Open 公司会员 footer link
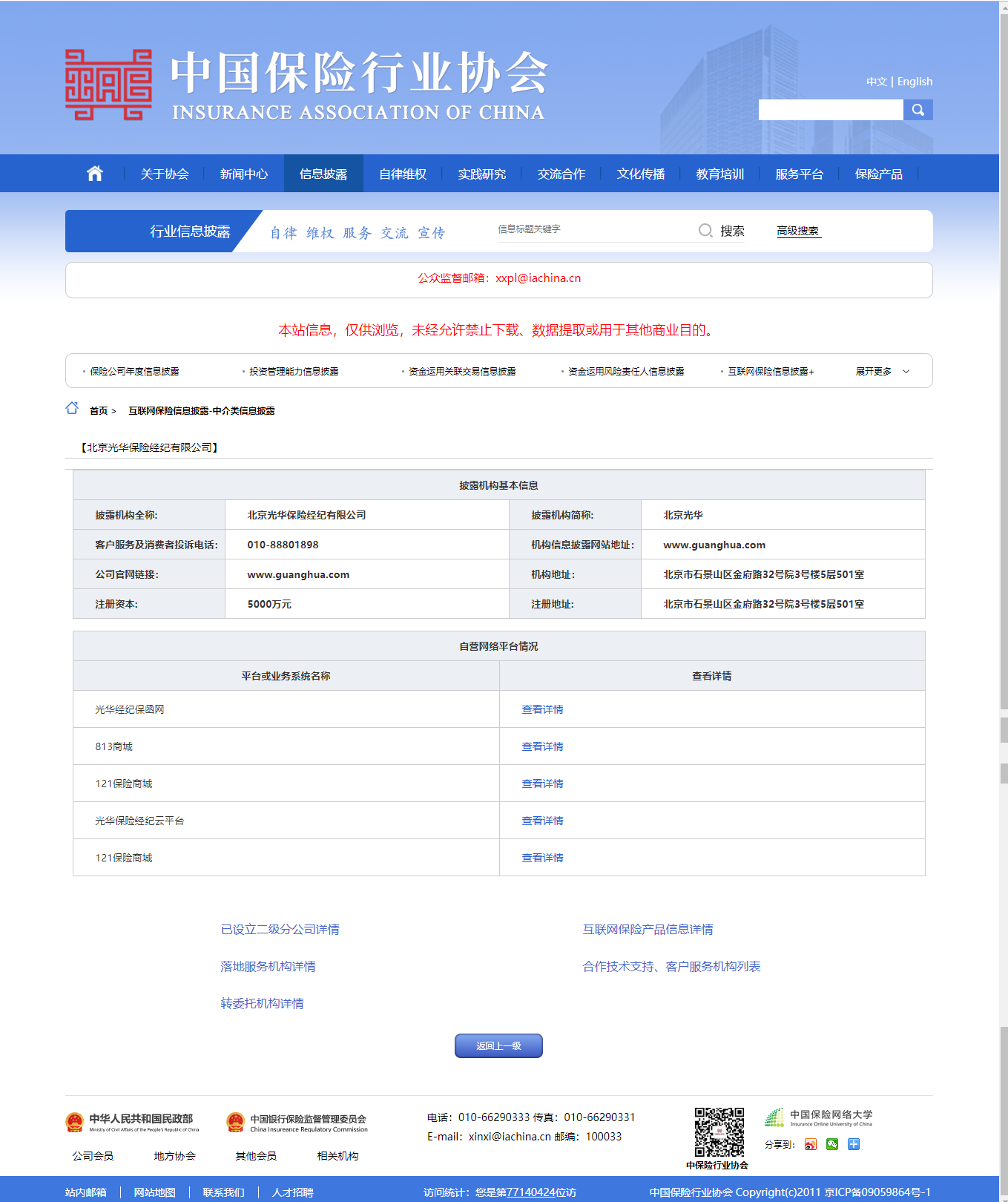Screen dimensions: 1008x1202 pyautogui.click(x=93, y=1156)
